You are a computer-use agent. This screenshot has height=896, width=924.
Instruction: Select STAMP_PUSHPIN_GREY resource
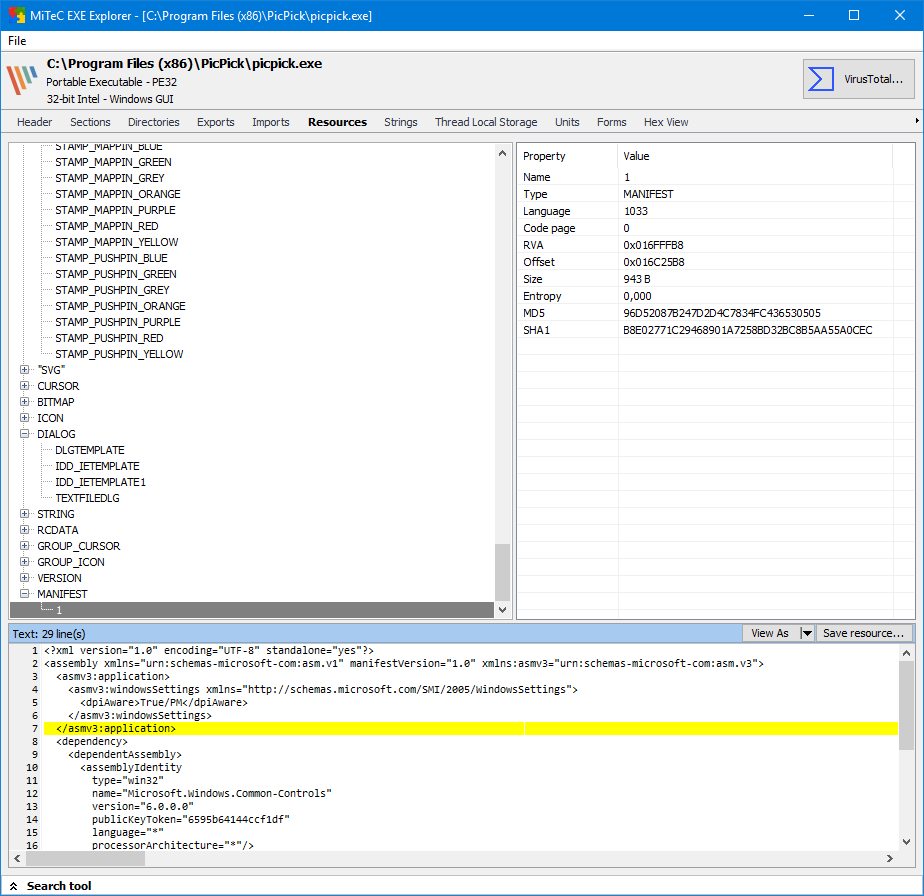click(x=112, y=290)
